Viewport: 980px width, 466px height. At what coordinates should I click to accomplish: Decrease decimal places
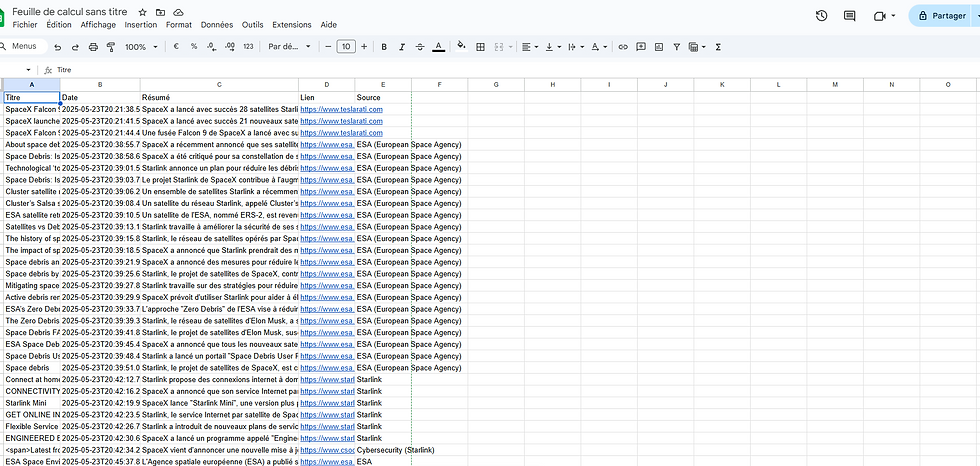211,47
